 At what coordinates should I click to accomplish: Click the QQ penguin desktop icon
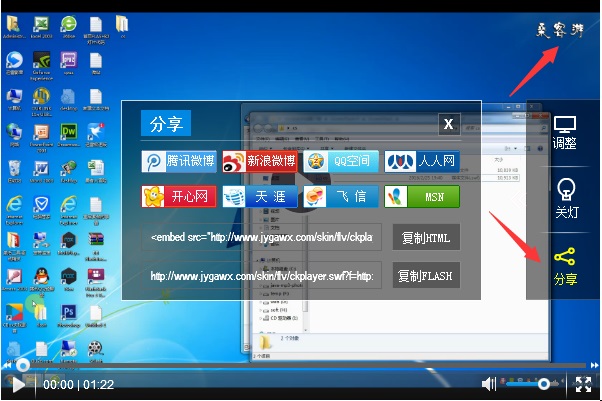[x=41, y=280]
